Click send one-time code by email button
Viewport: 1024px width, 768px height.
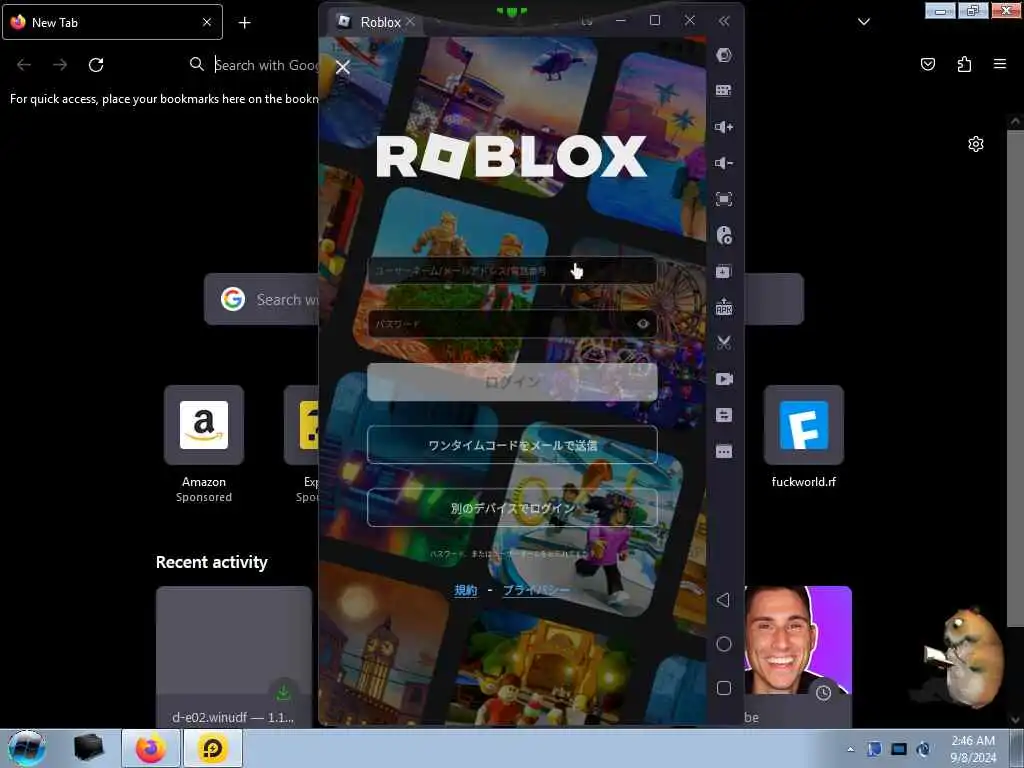512,445
